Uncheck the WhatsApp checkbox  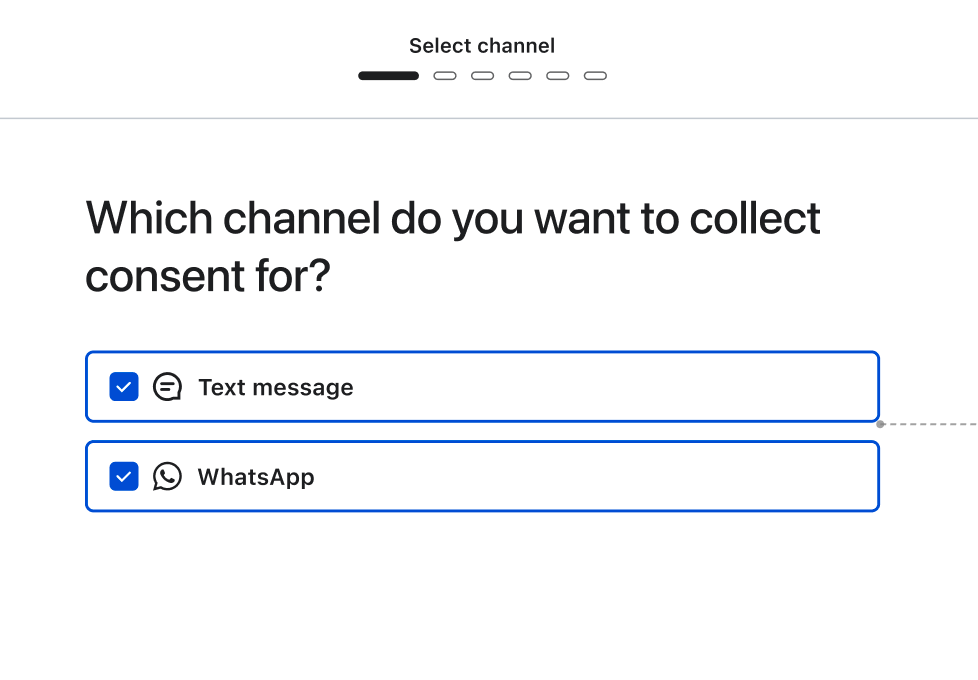[124, 477]
